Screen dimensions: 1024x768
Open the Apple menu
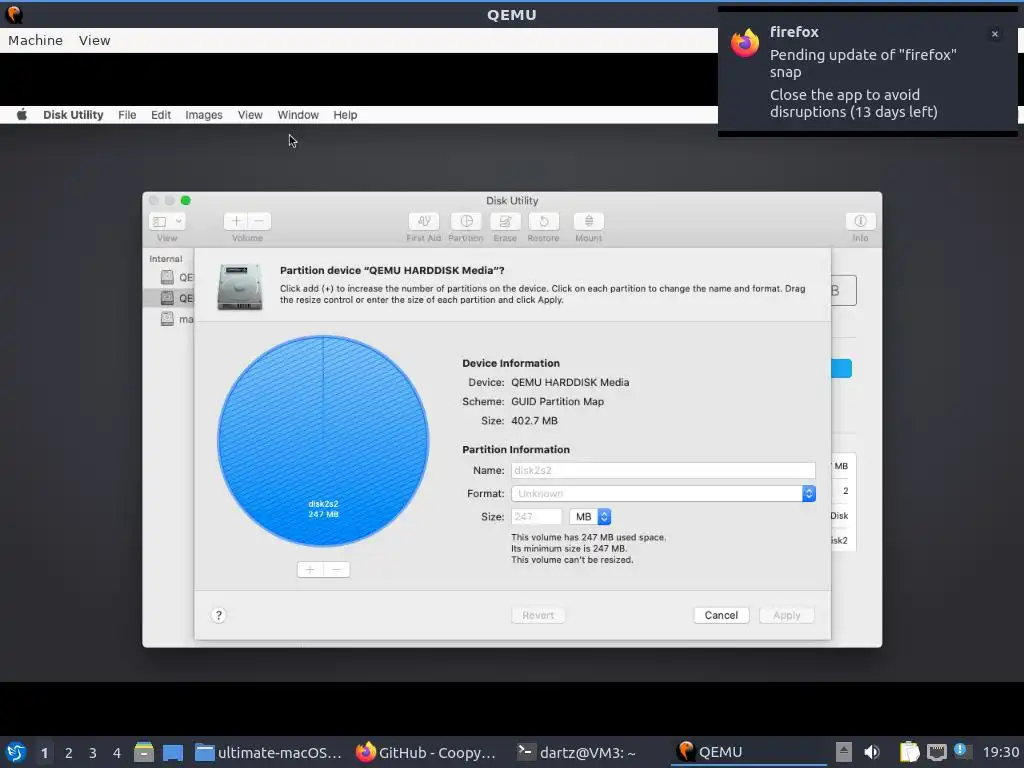[22, 115]
